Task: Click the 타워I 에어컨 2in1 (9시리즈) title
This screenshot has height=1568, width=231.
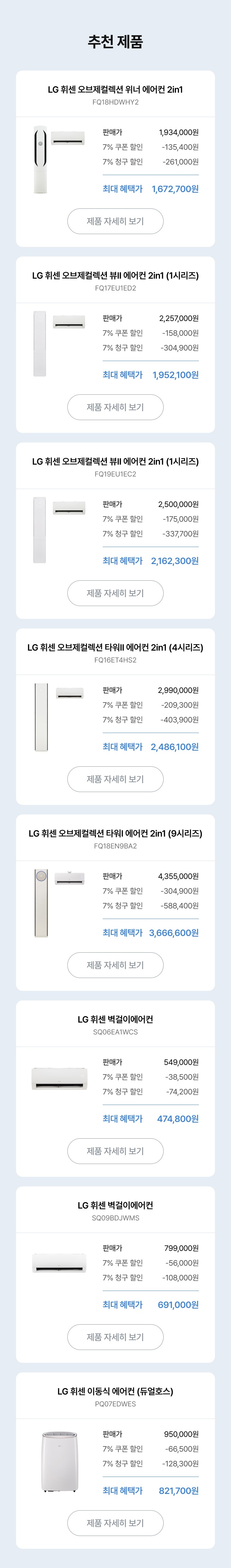Action: [x=115, y=833]
